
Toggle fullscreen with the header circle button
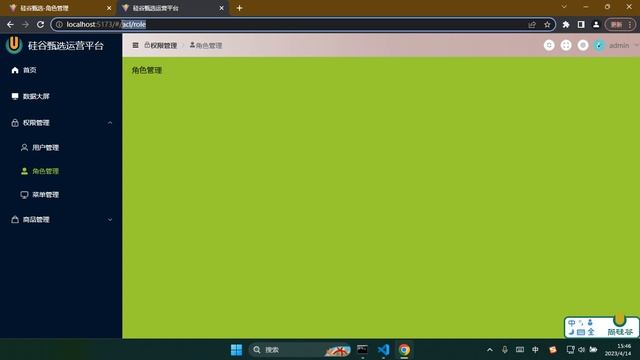click(x=566, y=45)
